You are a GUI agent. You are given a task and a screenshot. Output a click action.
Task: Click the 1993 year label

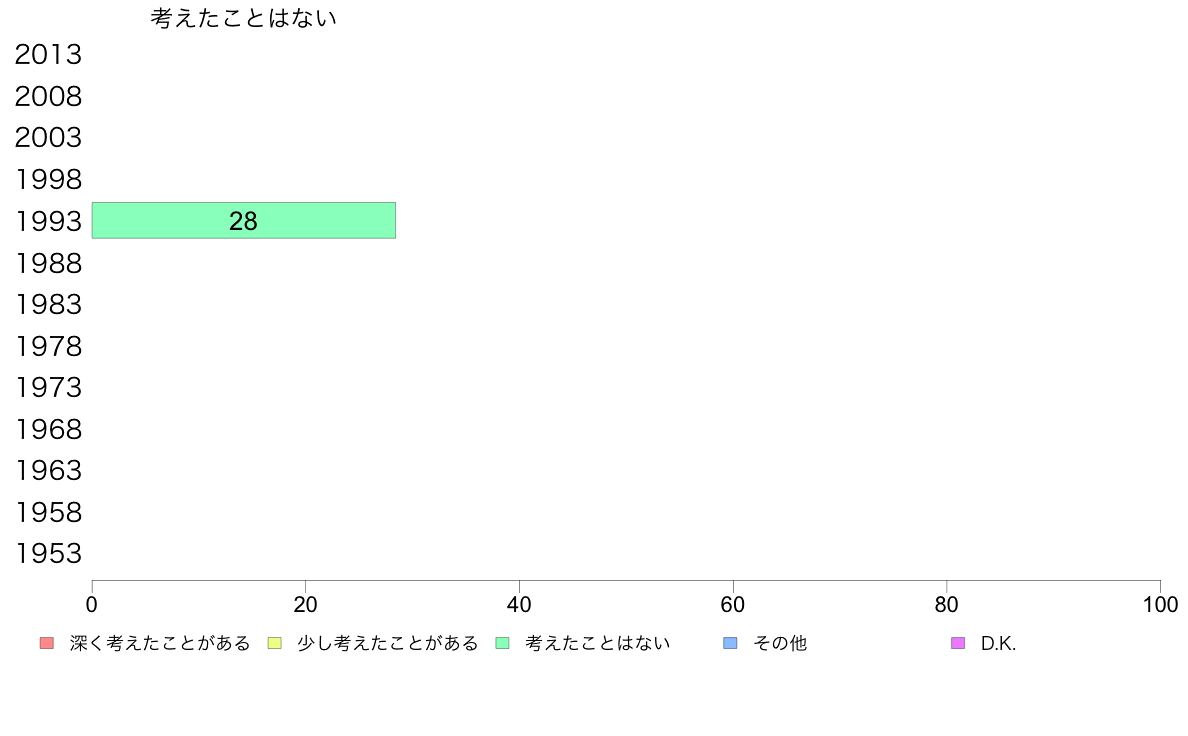point(48,221)
